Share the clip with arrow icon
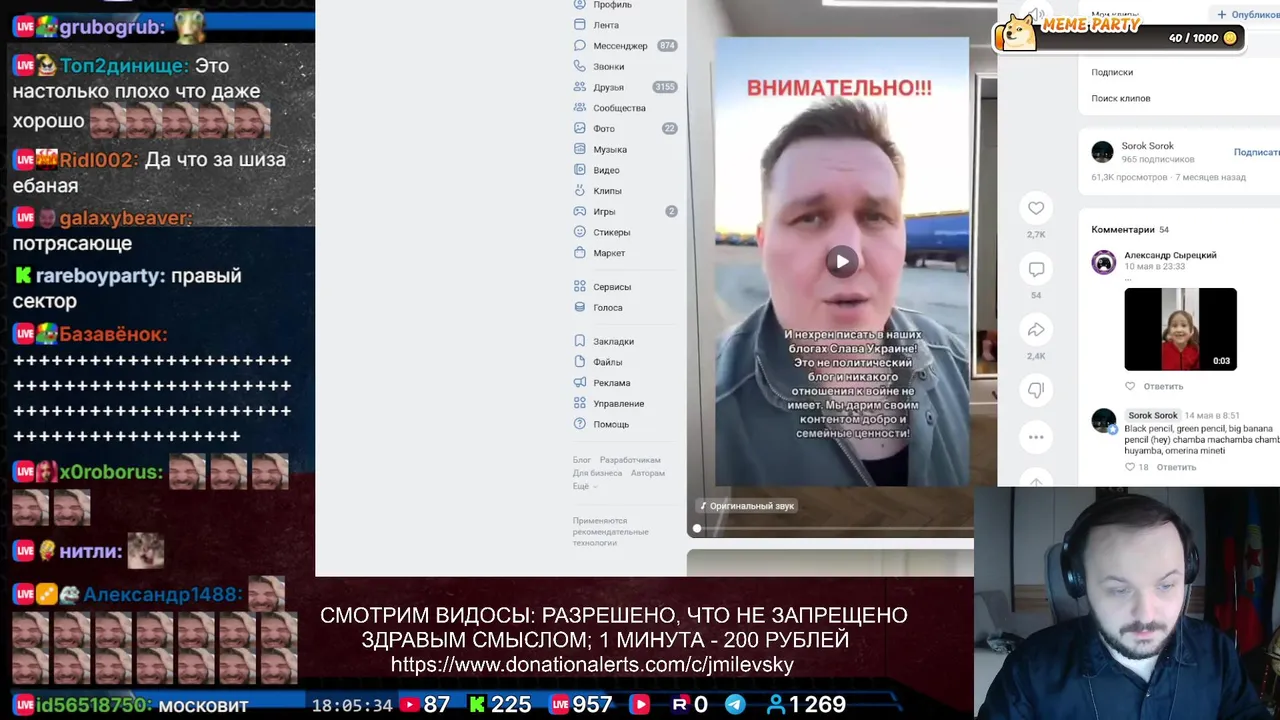 (x=1036, y=330)
